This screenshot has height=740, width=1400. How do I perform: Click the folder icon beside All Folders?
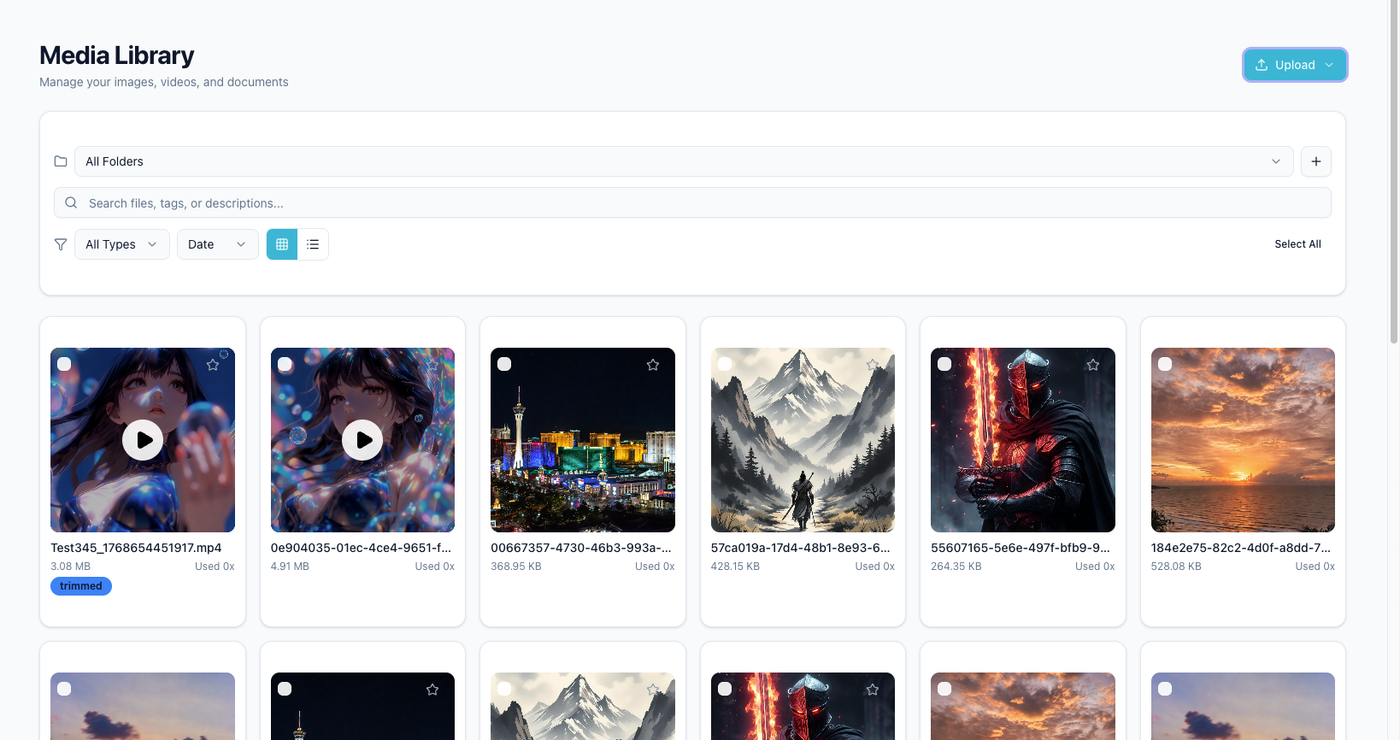[61, 161]
